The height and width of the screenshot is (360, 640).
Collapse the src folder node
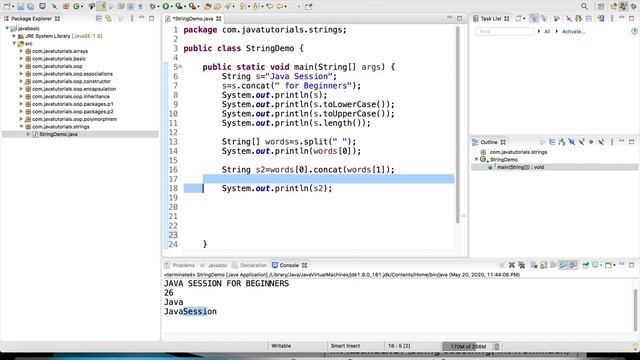tap(14, 43)
